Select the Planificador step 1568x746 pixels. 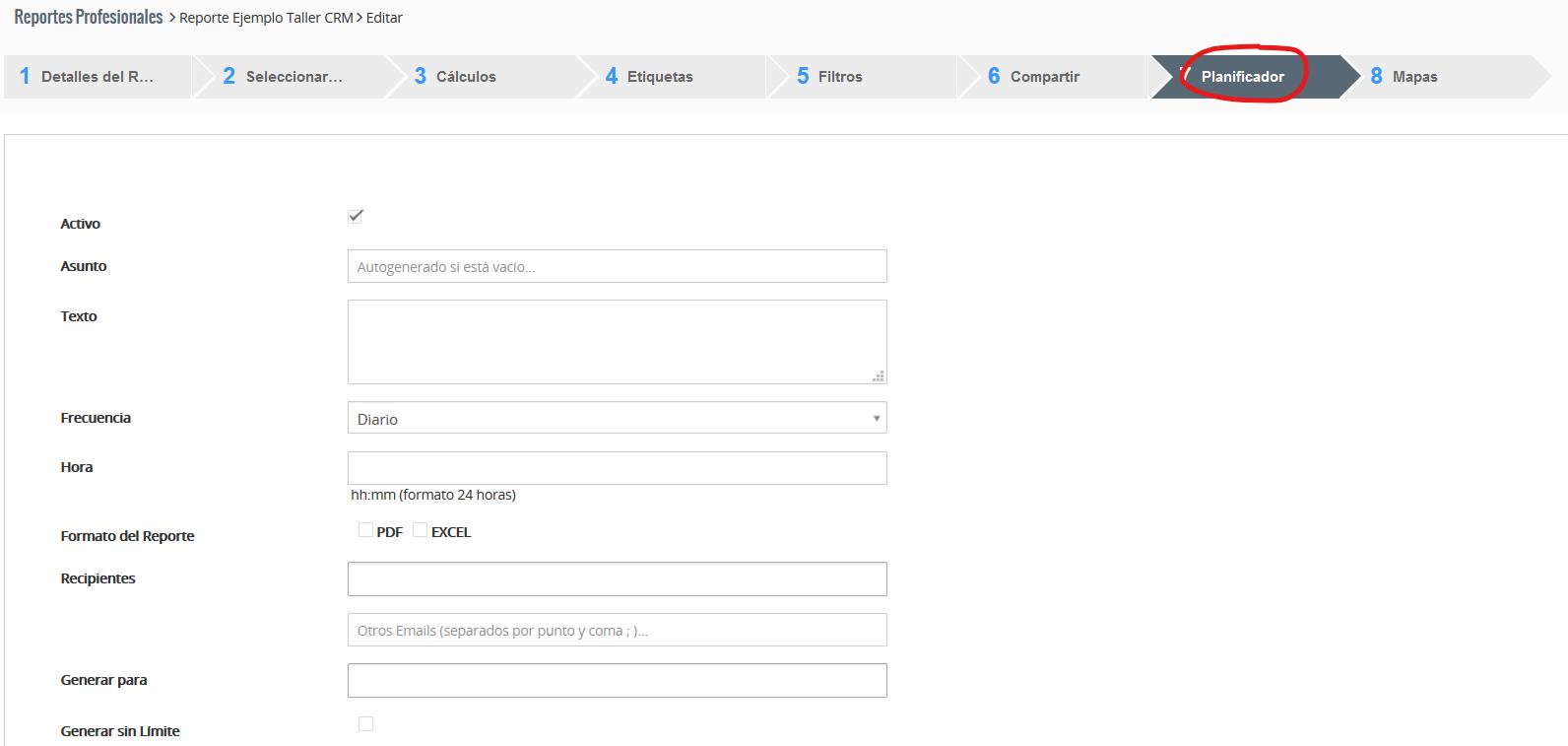click(1241, 77)
